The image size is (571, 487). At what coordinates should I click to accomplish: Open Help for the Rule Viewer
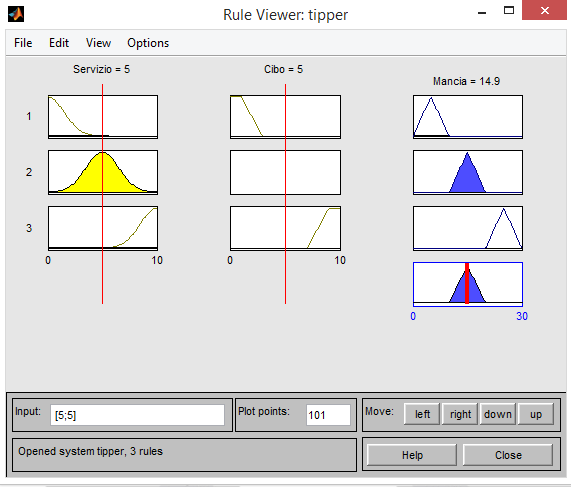[412, 455]
